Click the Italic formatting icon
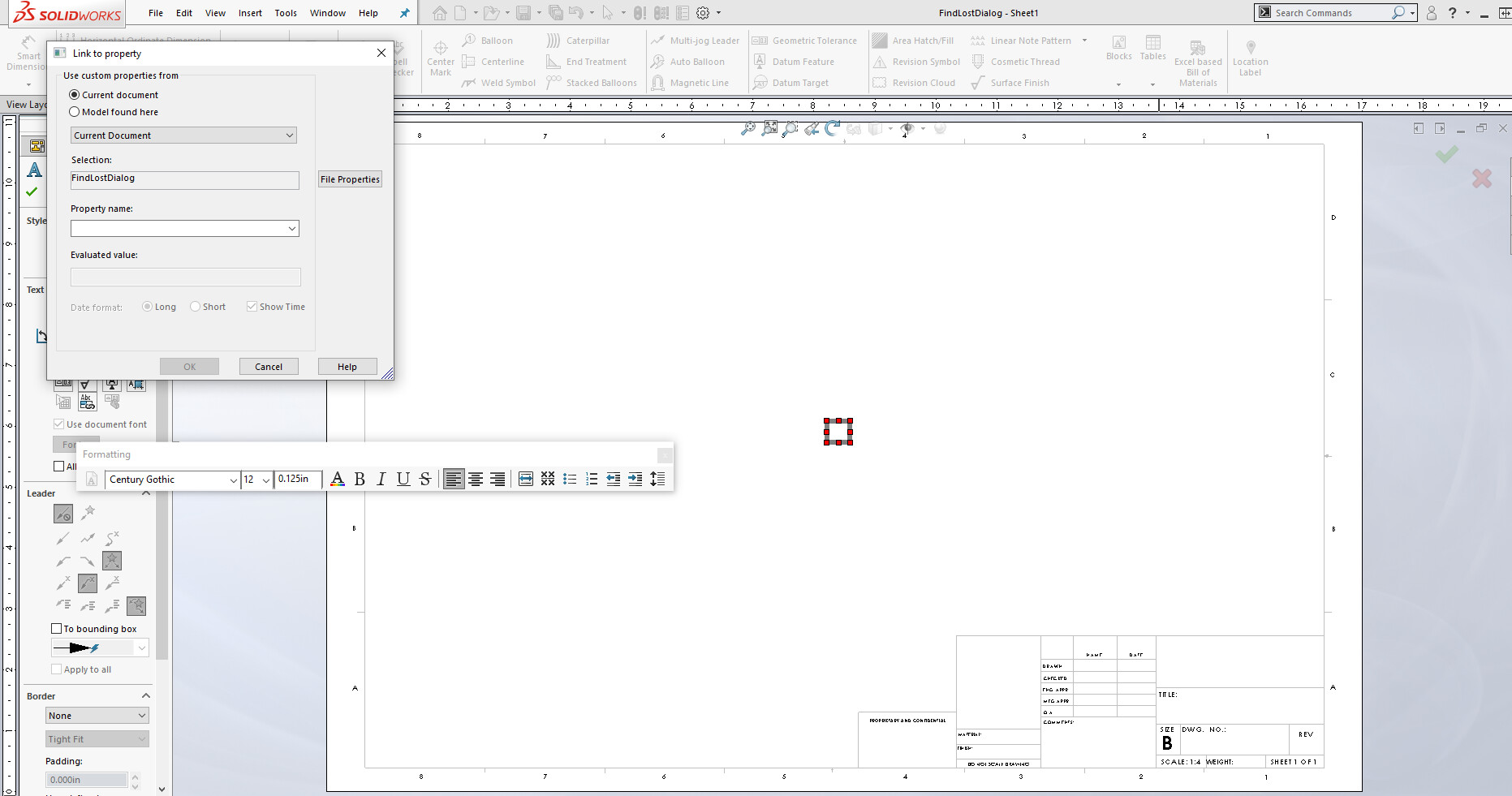 [x=381, y=480]
